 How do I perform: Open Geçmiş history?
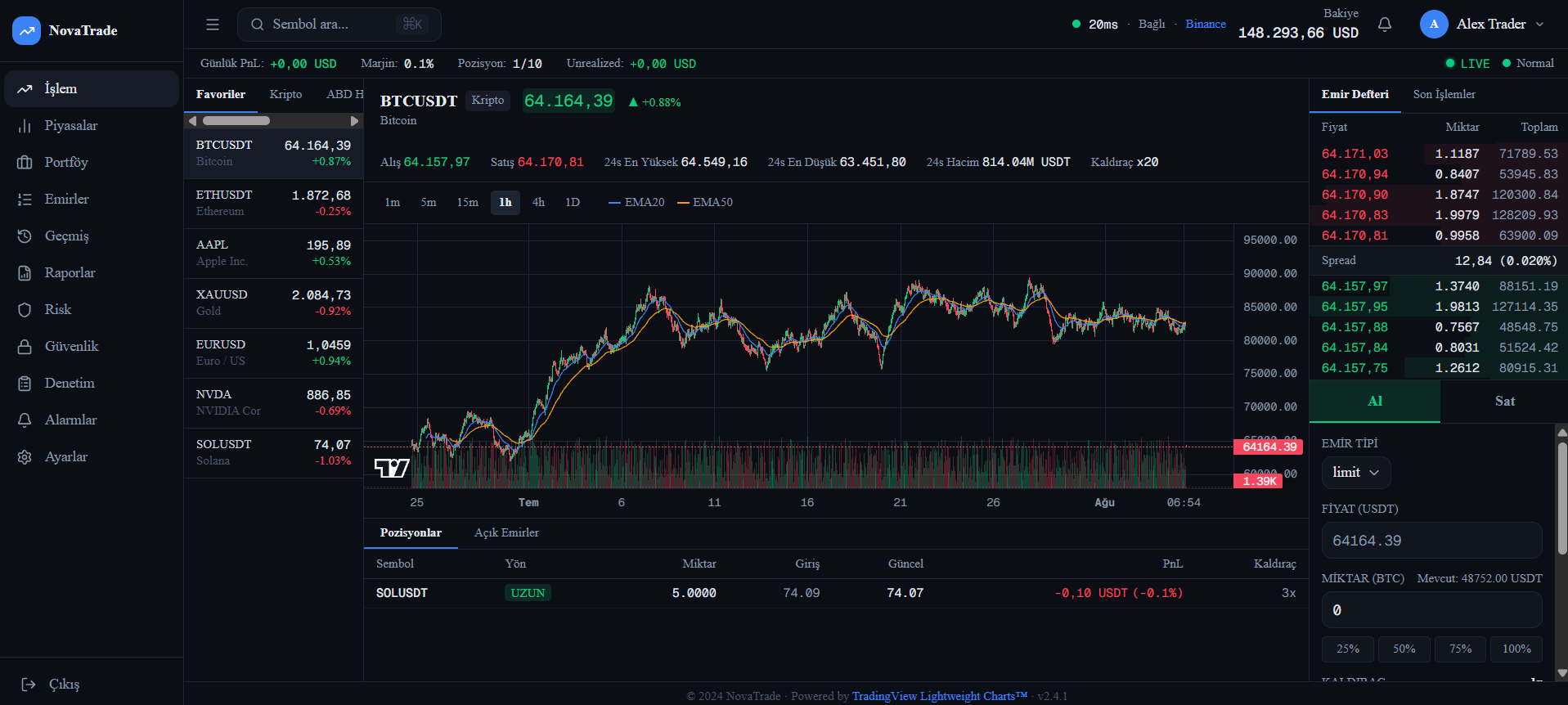click(92, 236)
